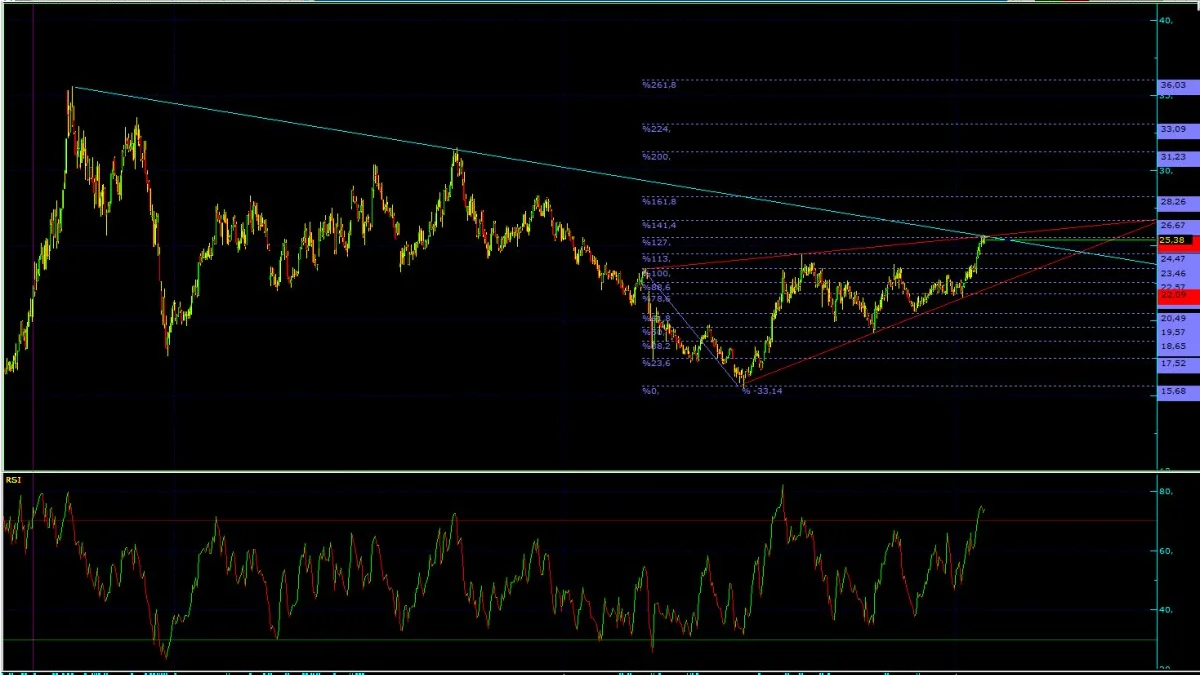Screen dimensions: 1200x675
Task: Select the %200, Fibonacci level label
Action: (656, 157)
